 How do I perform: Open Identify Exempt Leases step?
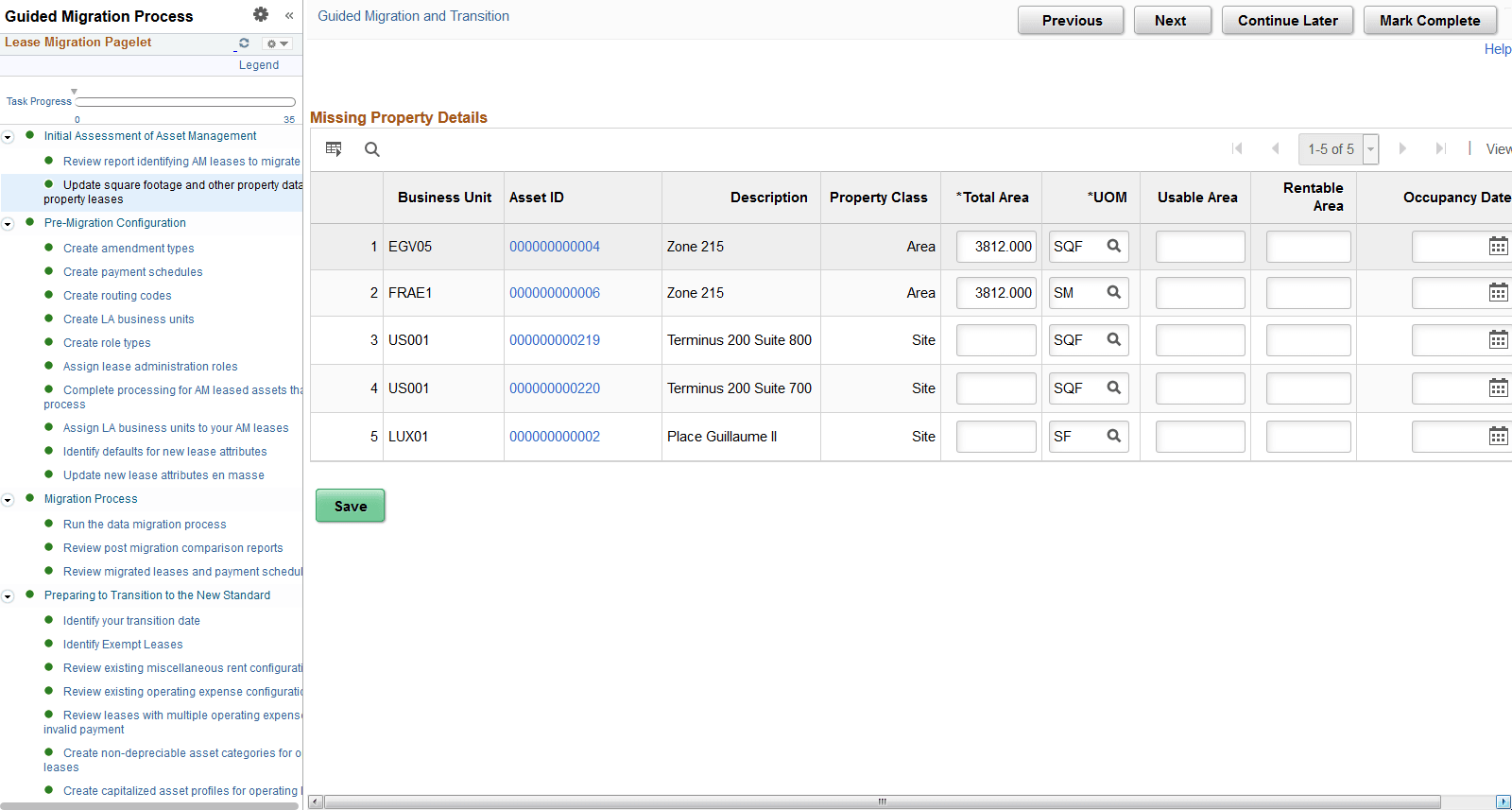pyautogui.click(x=123, y=645)
